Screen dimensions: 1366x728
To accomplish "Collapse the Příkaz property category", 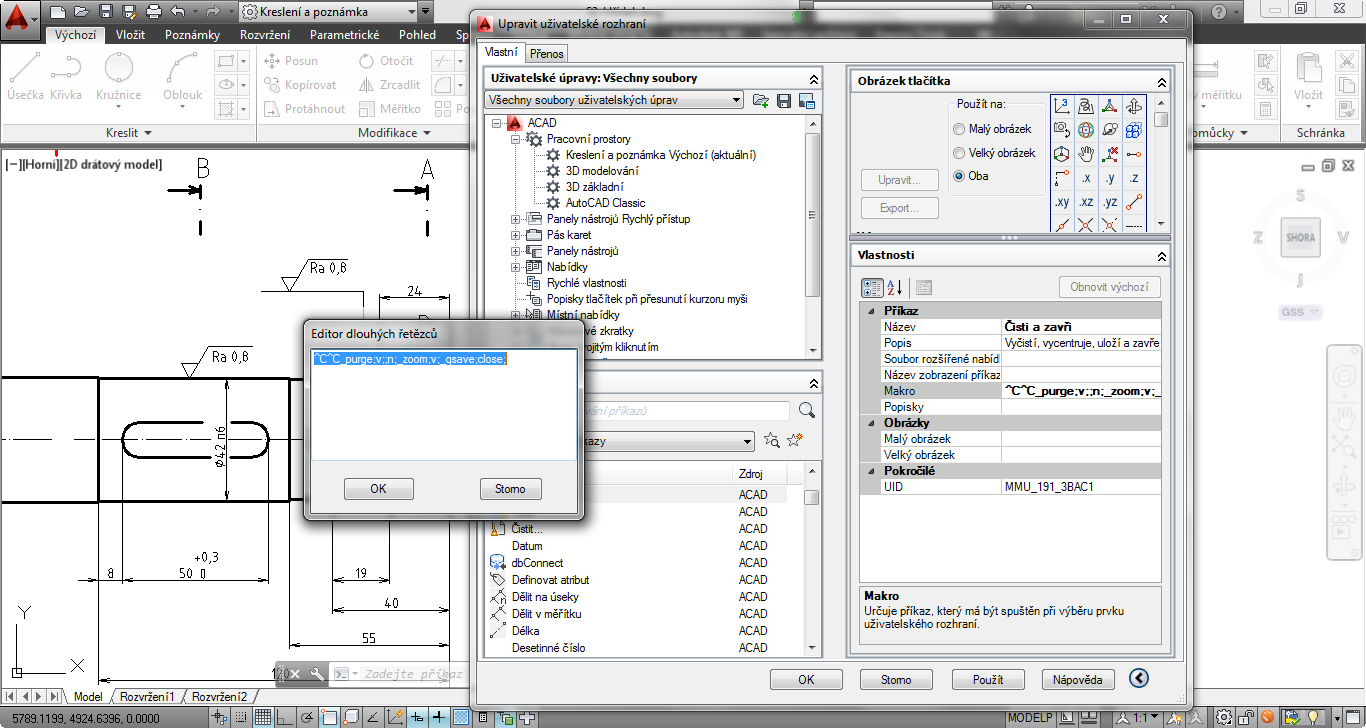I will click(871, 311).
